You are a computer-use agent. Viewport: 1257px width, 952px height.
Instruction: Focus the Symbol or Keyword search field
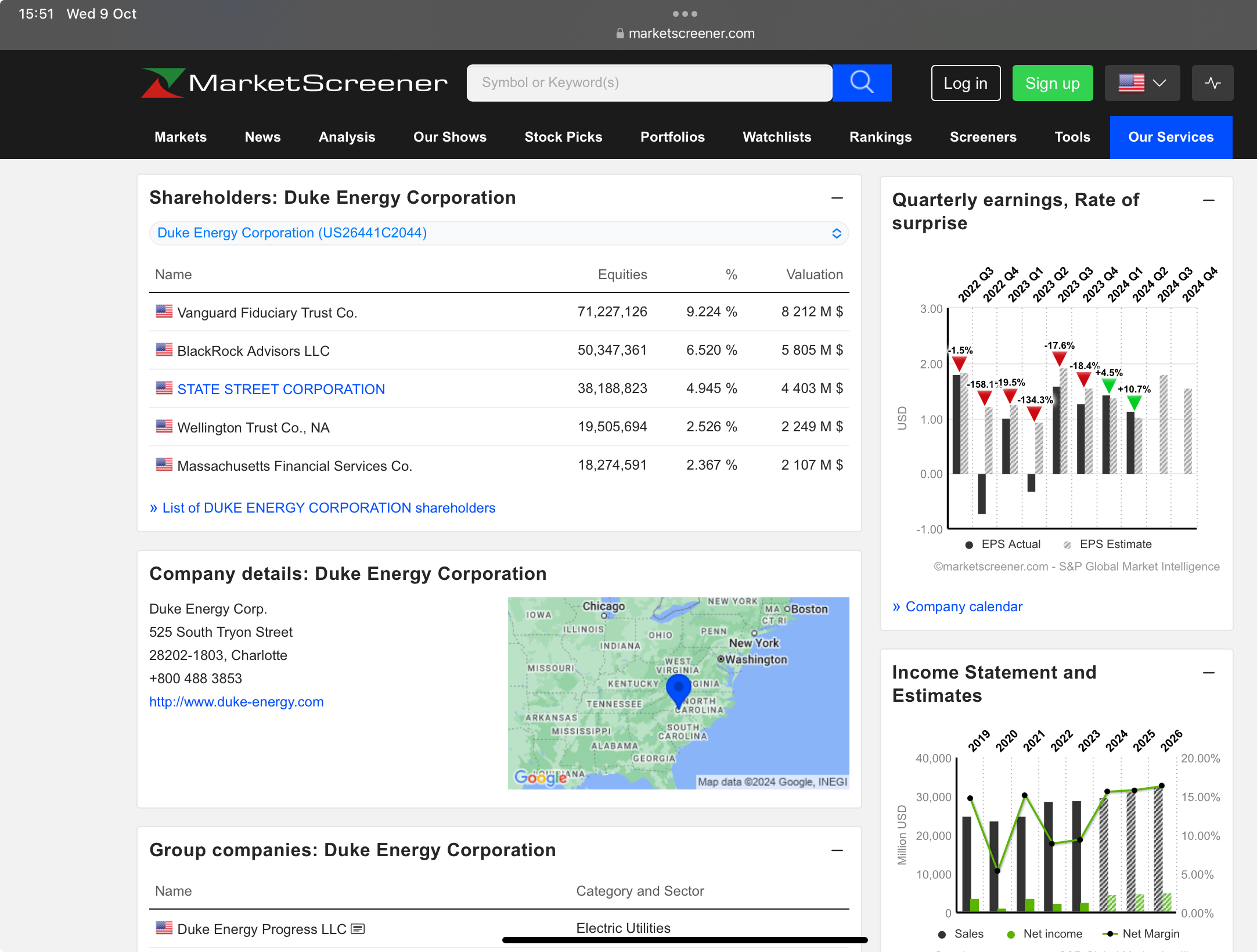649,83
